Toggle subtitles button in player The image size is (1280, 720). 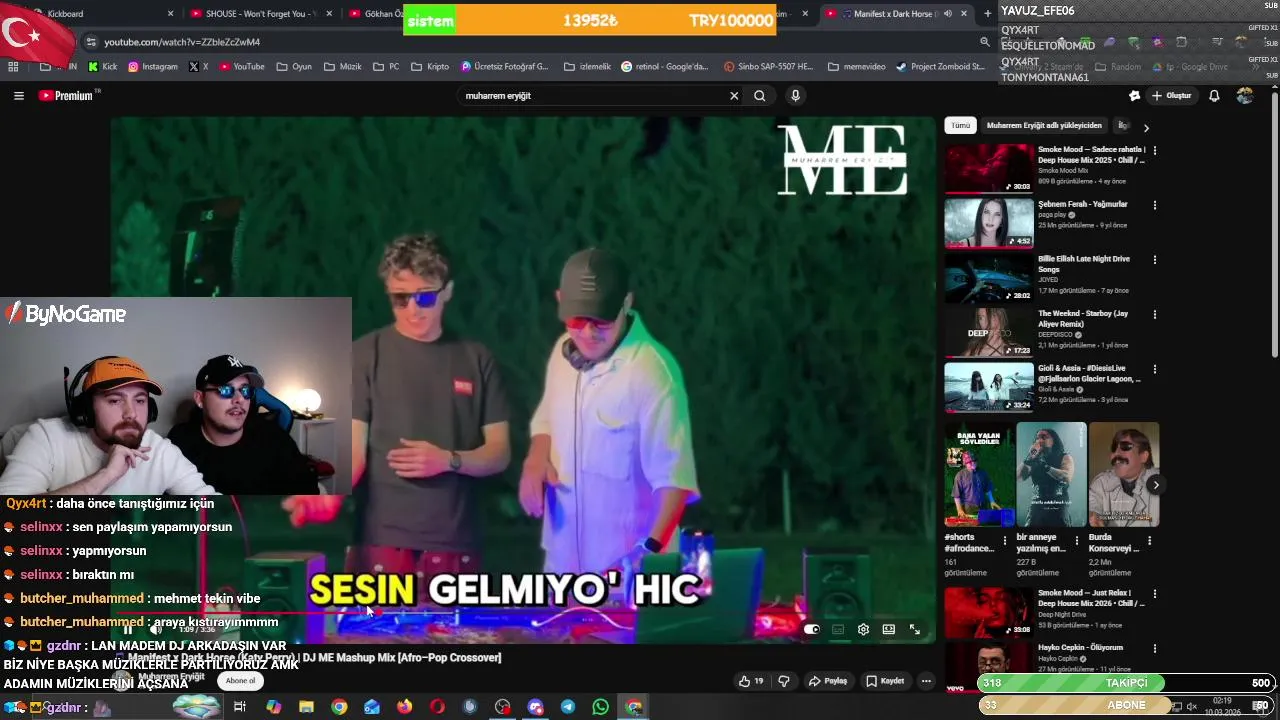click(838, 629)
